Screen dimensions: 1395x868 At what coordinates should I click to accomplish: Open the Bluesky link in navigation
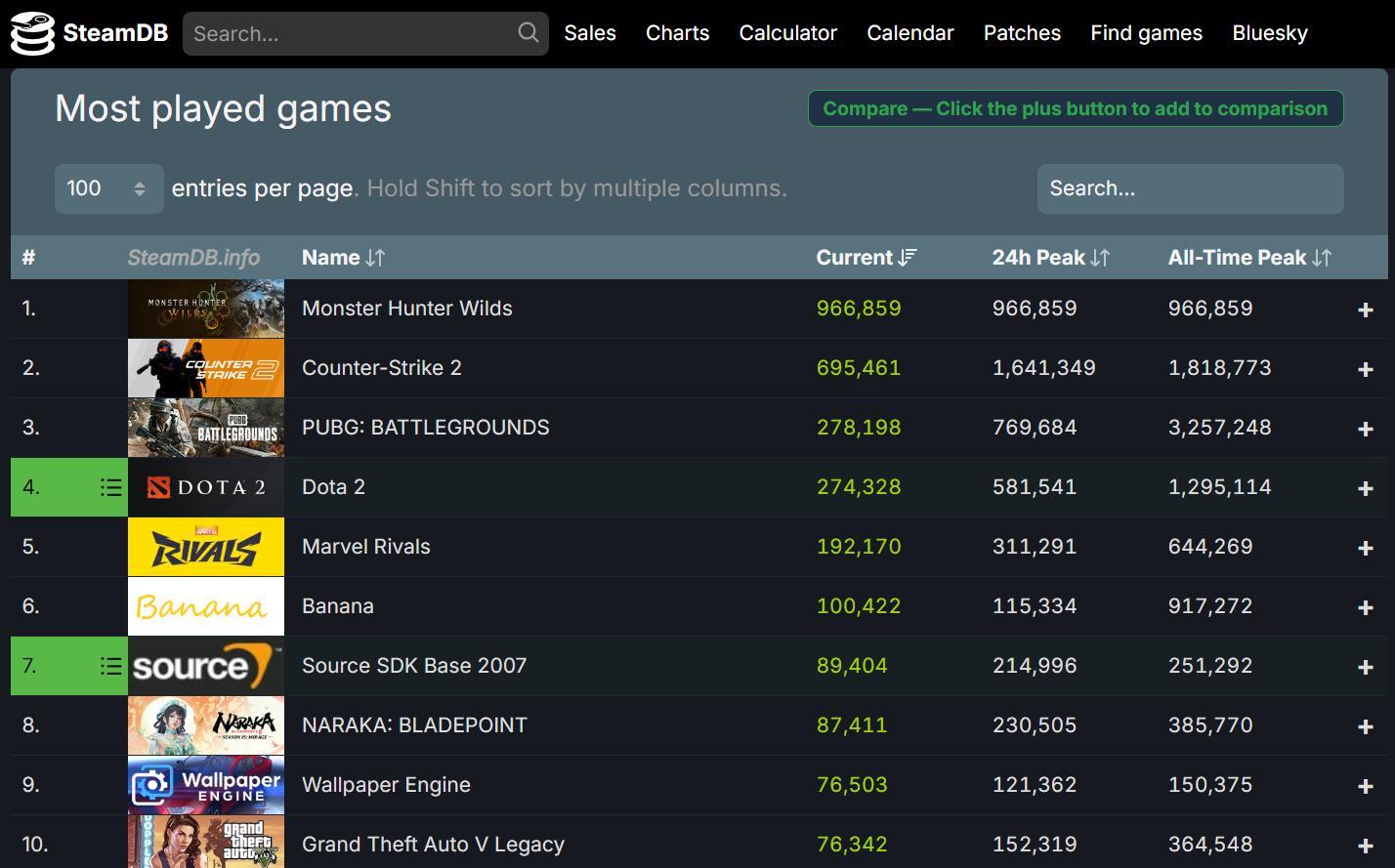1270,33
